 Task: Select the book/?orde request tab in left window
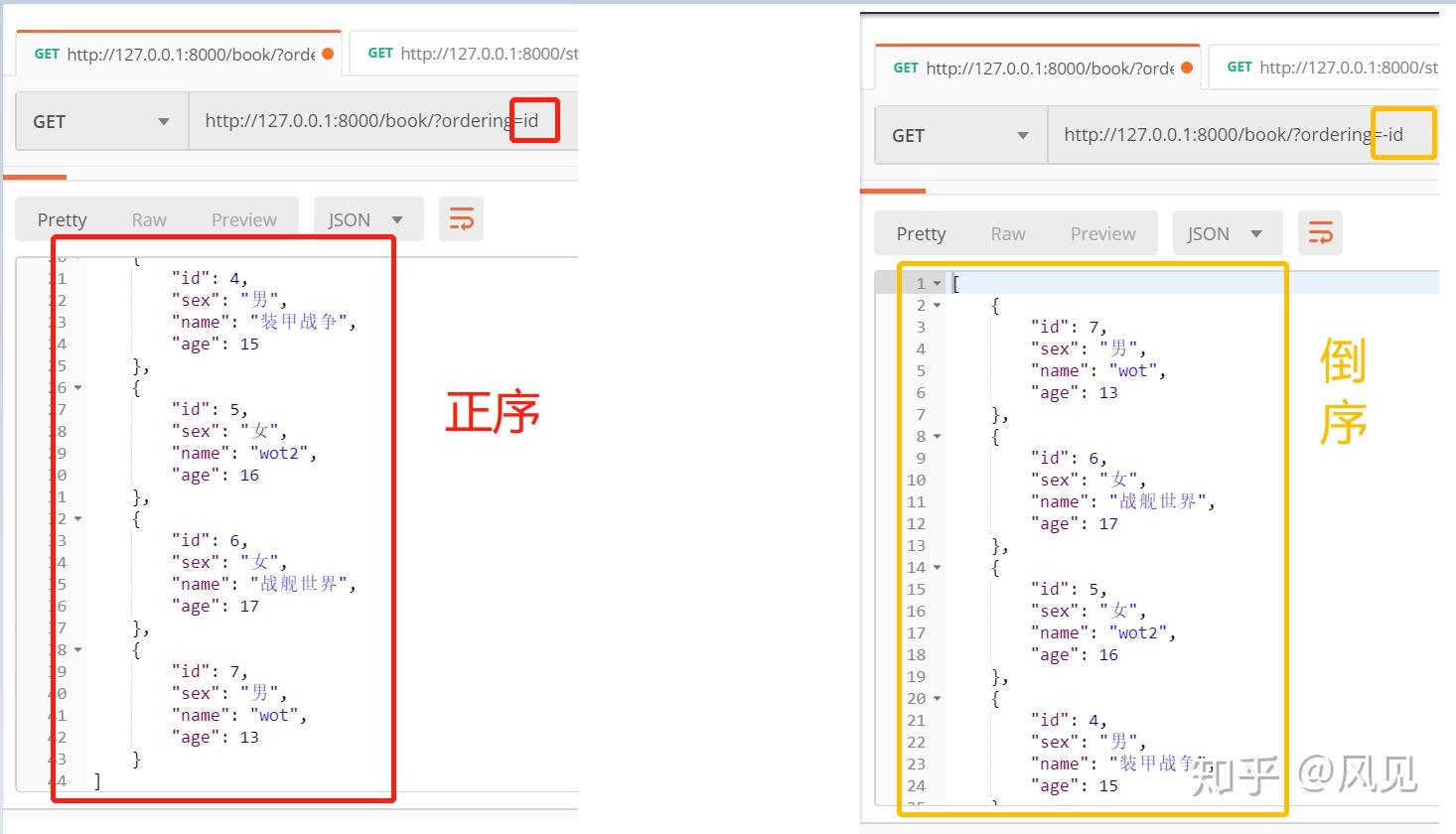click(x=179, y=54)
